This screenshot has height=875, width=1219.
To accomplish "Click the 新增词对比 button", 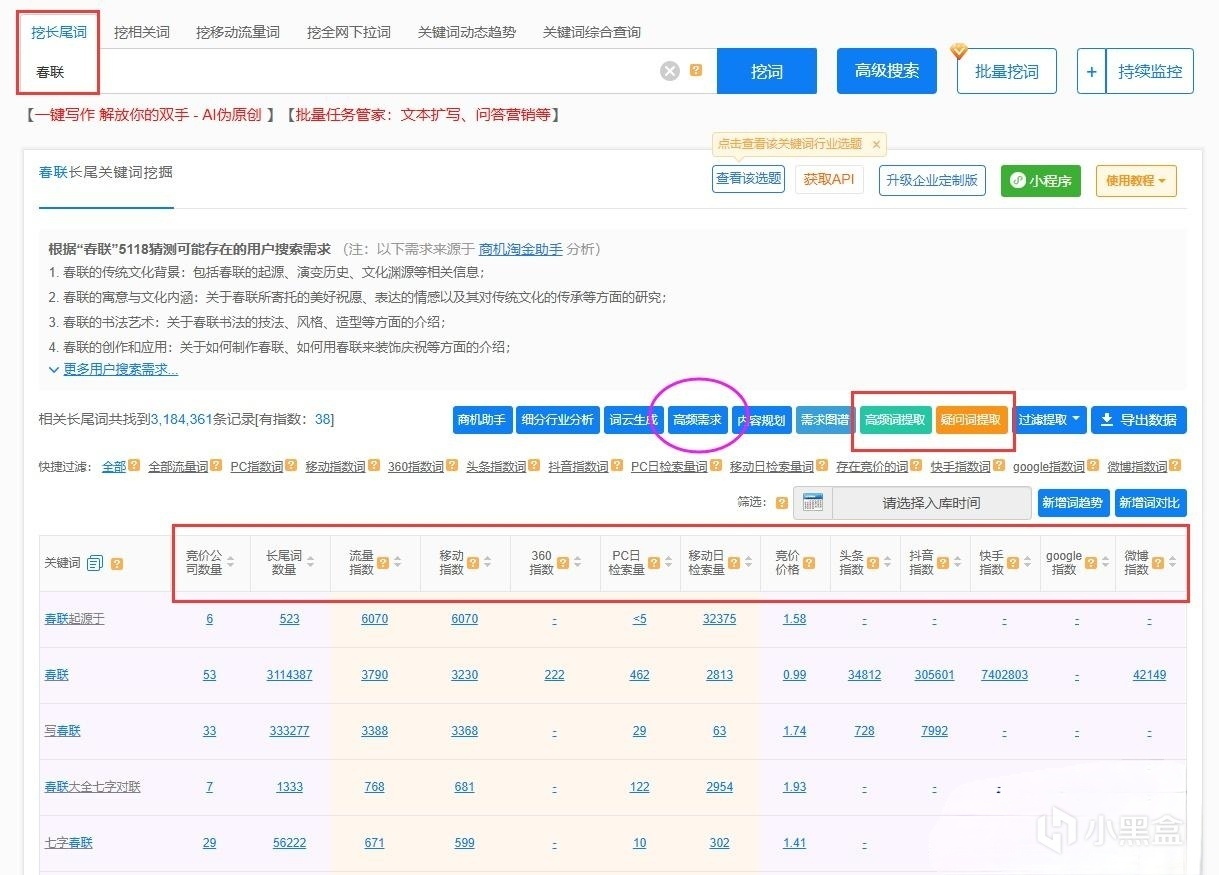I will 1150,503.
